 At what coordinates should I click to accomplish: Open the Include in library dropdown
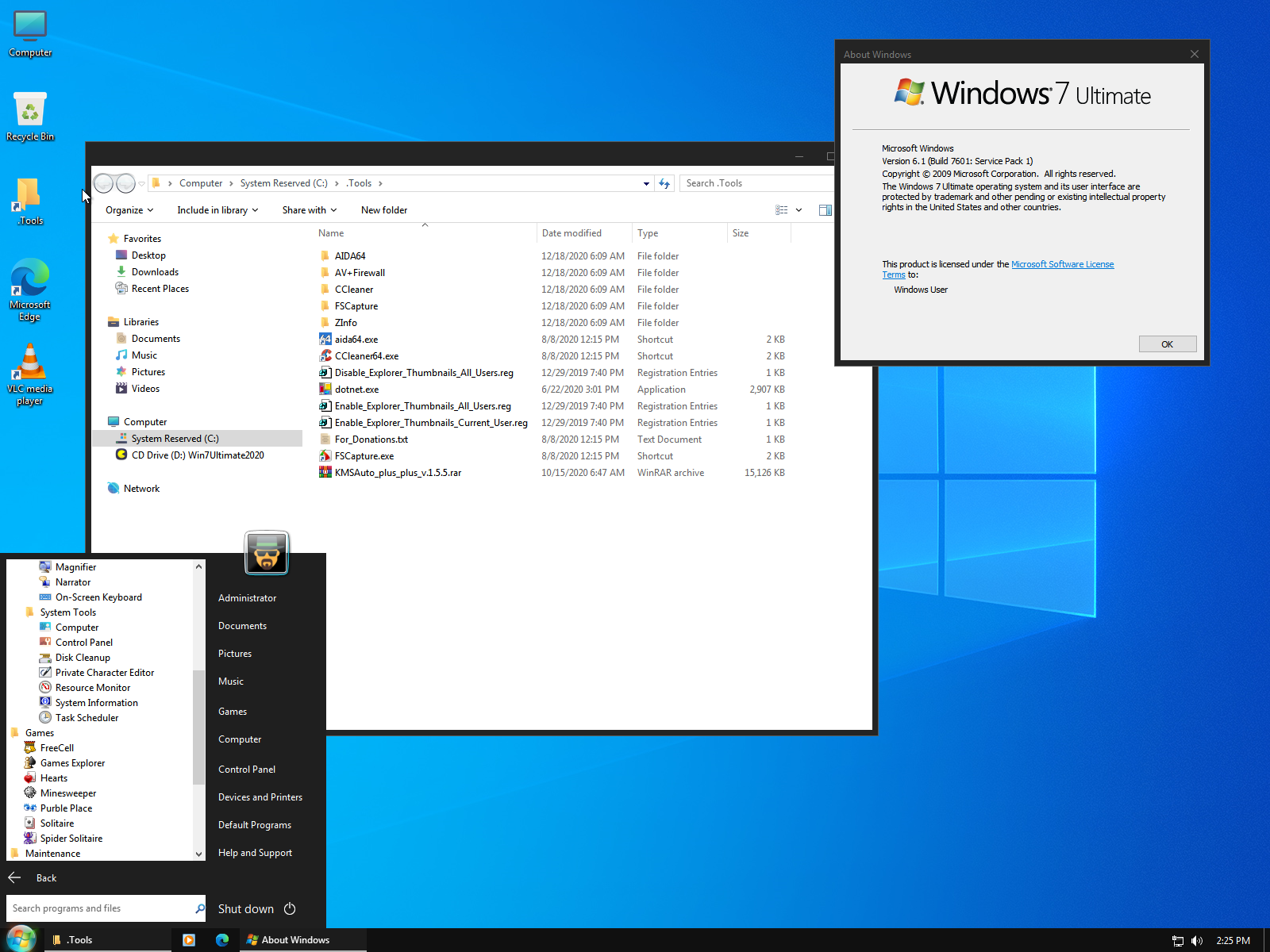(216, 209)
